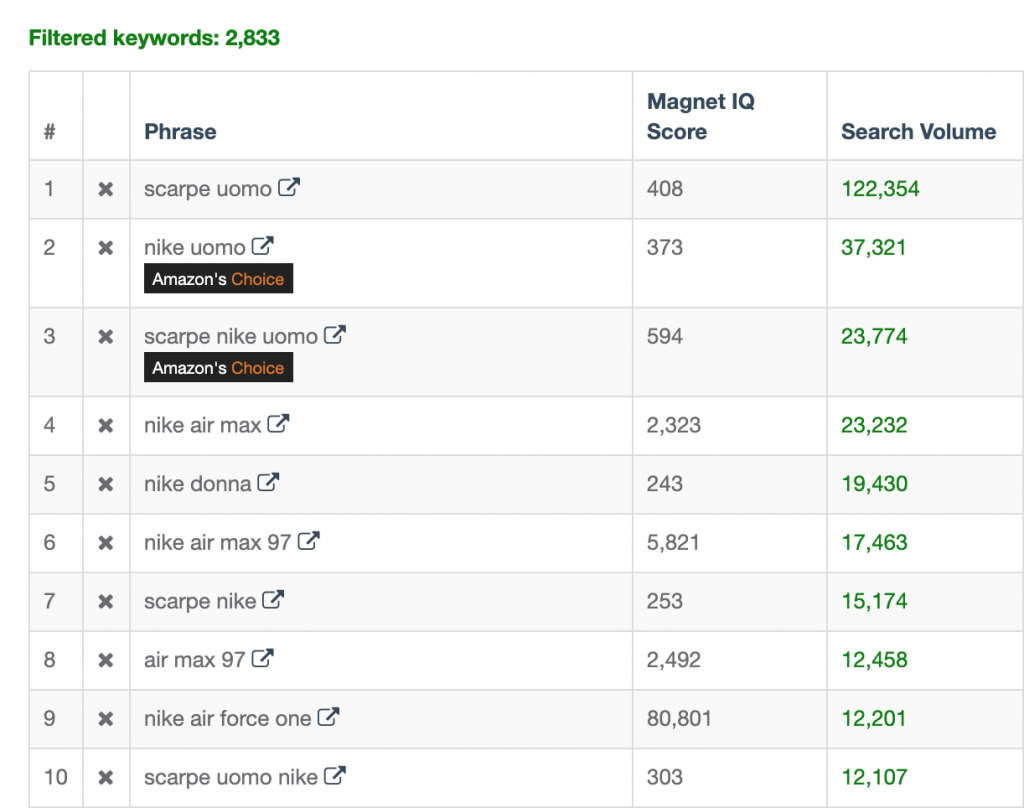Screen dimensions: 1024x808
Task: Open external link icon for 'air max 97'
Action: [263, 658]
